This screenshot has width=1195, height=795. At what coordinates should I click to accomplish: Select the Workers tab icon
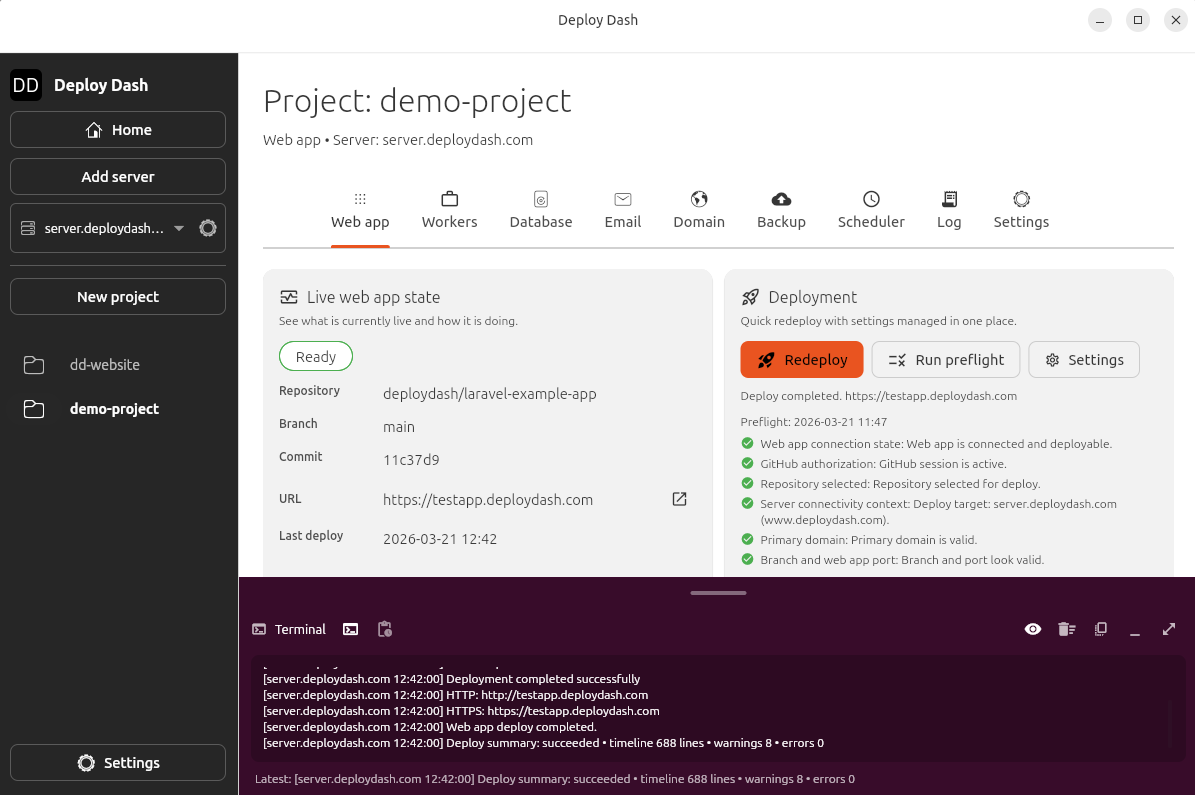[449, 198]
